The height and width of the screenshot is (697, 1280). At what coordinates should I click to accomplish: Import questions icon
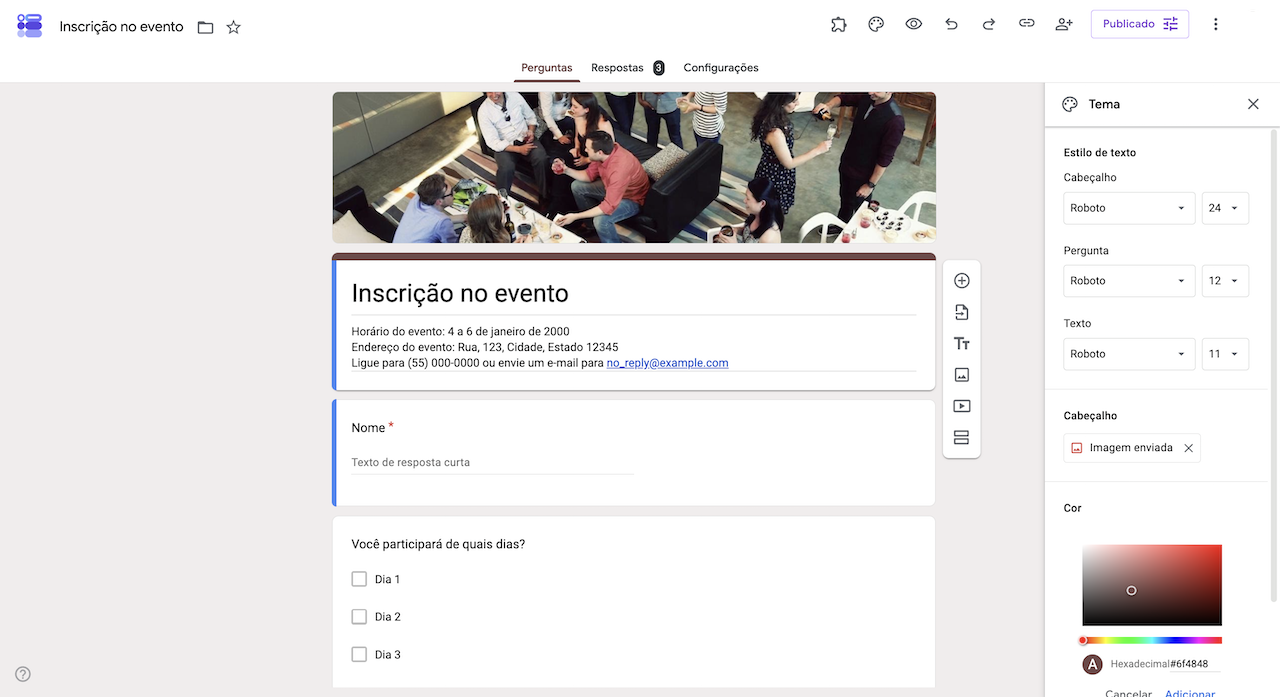[962, 312]
